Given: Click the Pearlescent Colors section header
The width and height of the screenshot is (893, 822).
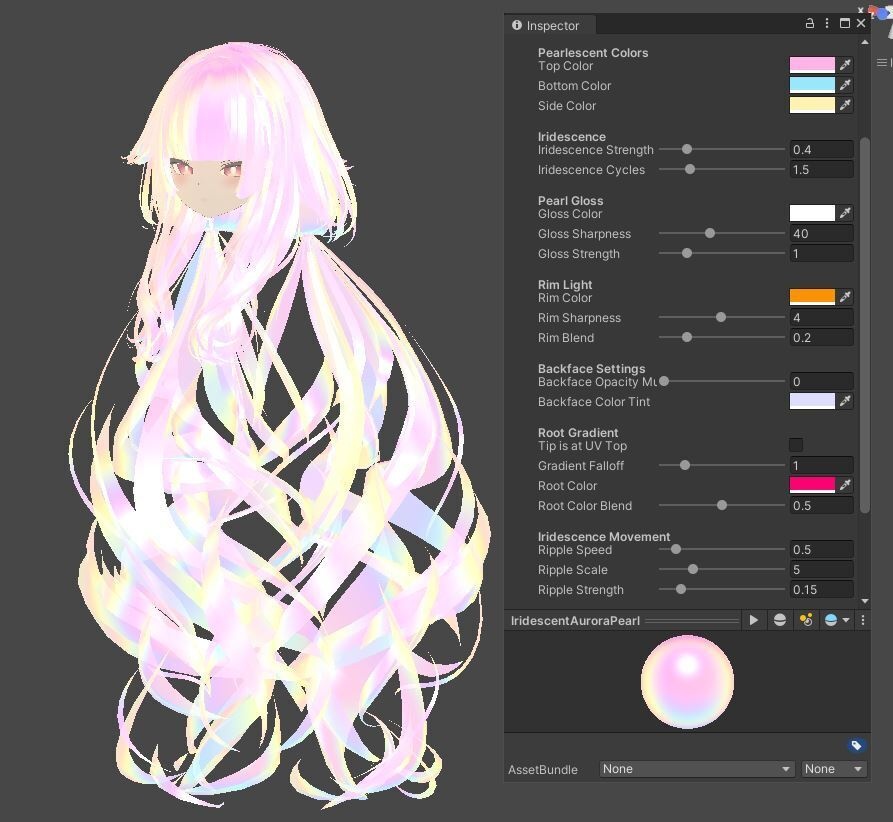Looking at the screenshot, I should pyautogui.click(x=593, y=52).
